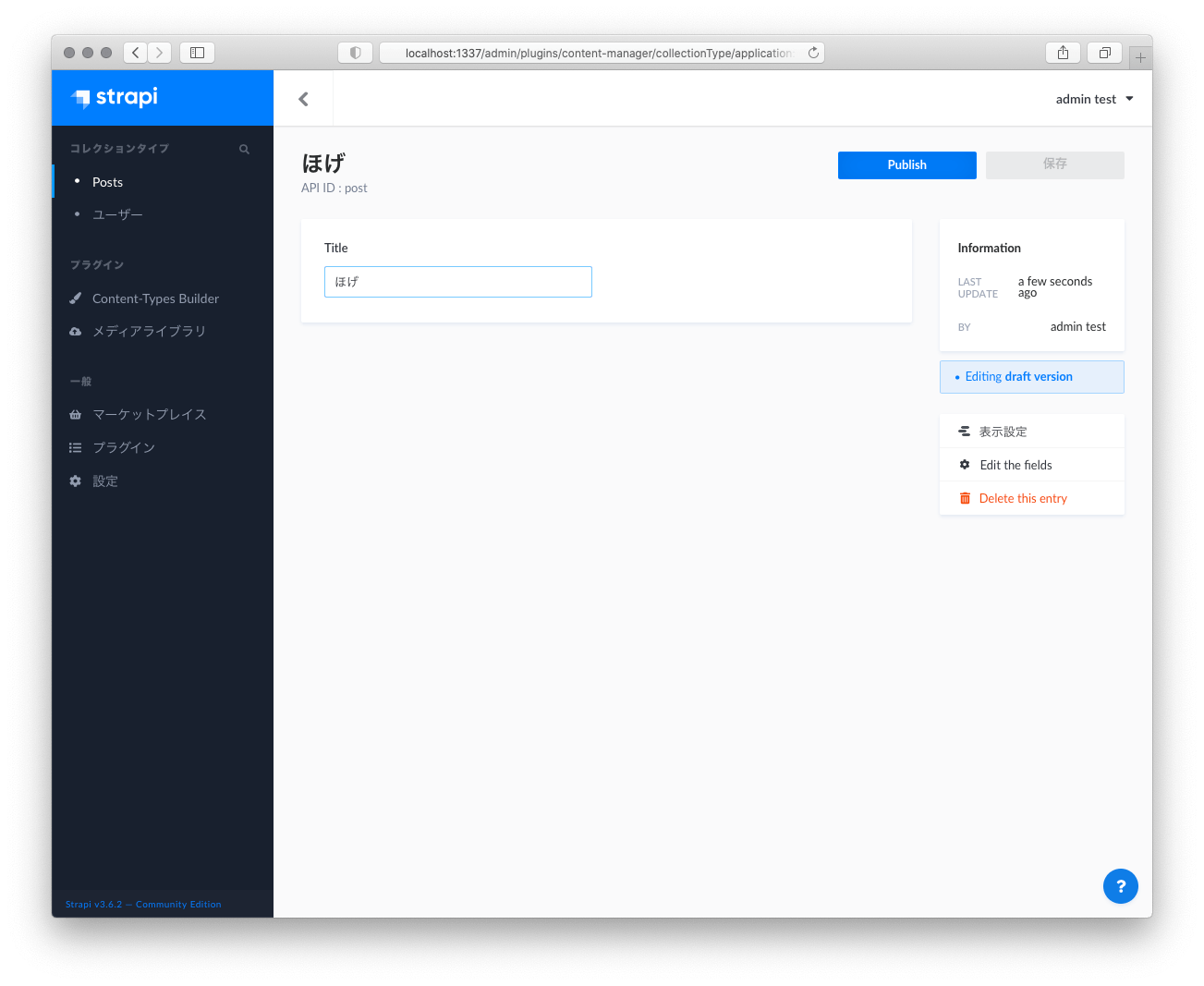Click the Information panel heading
1204x986 pixels.
[989, 248]
